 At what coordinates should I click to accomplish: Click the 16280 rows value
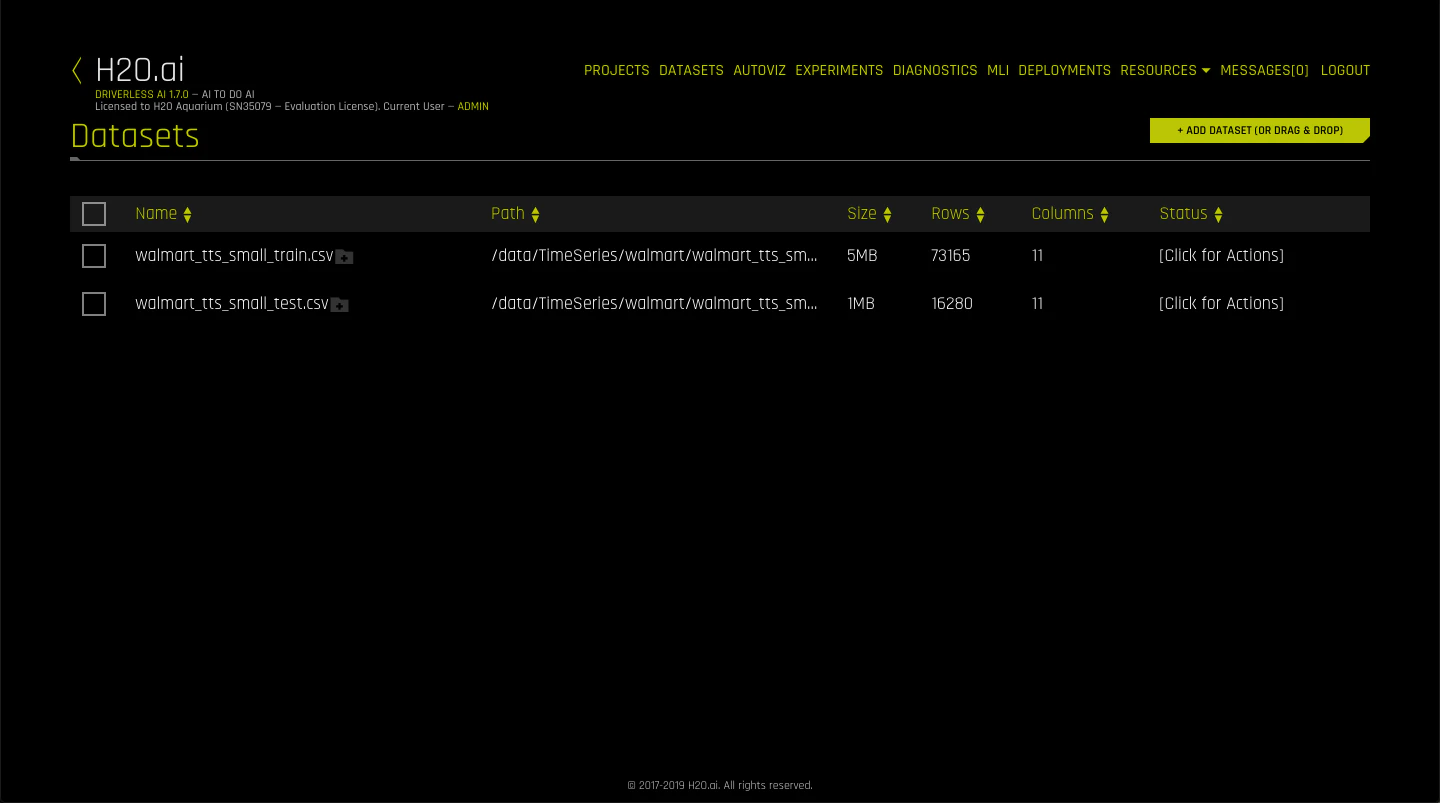coord(951,303)
